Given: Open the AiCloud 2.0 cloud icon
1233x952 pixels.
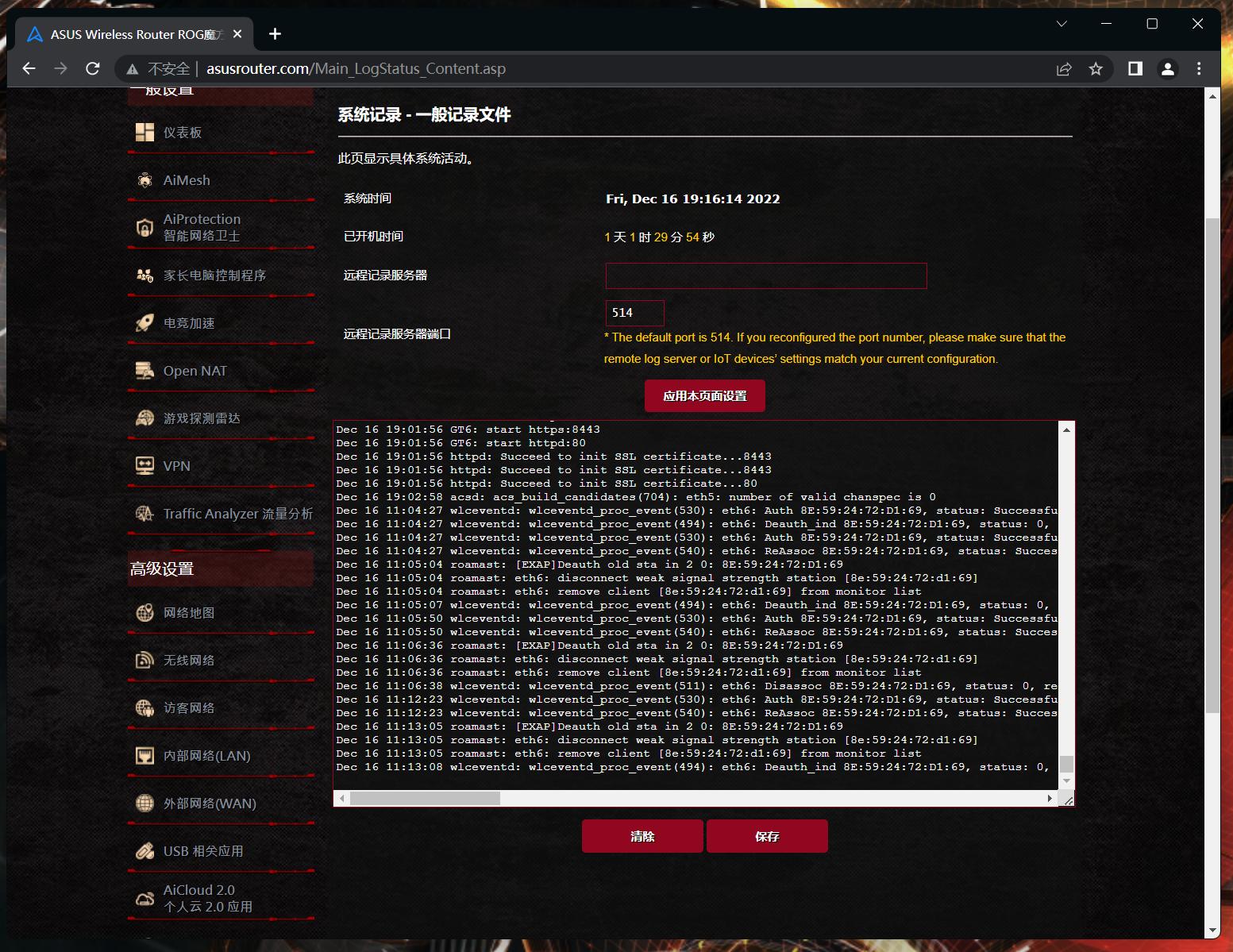Looking at the screenshot, I should click(x=144, y=899).
